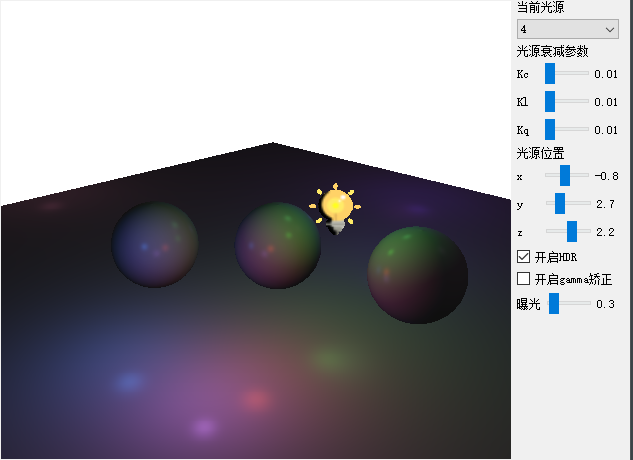The image size is (633, 460).
Task: Click the Kl value 0.01
Action: (606, 102)
